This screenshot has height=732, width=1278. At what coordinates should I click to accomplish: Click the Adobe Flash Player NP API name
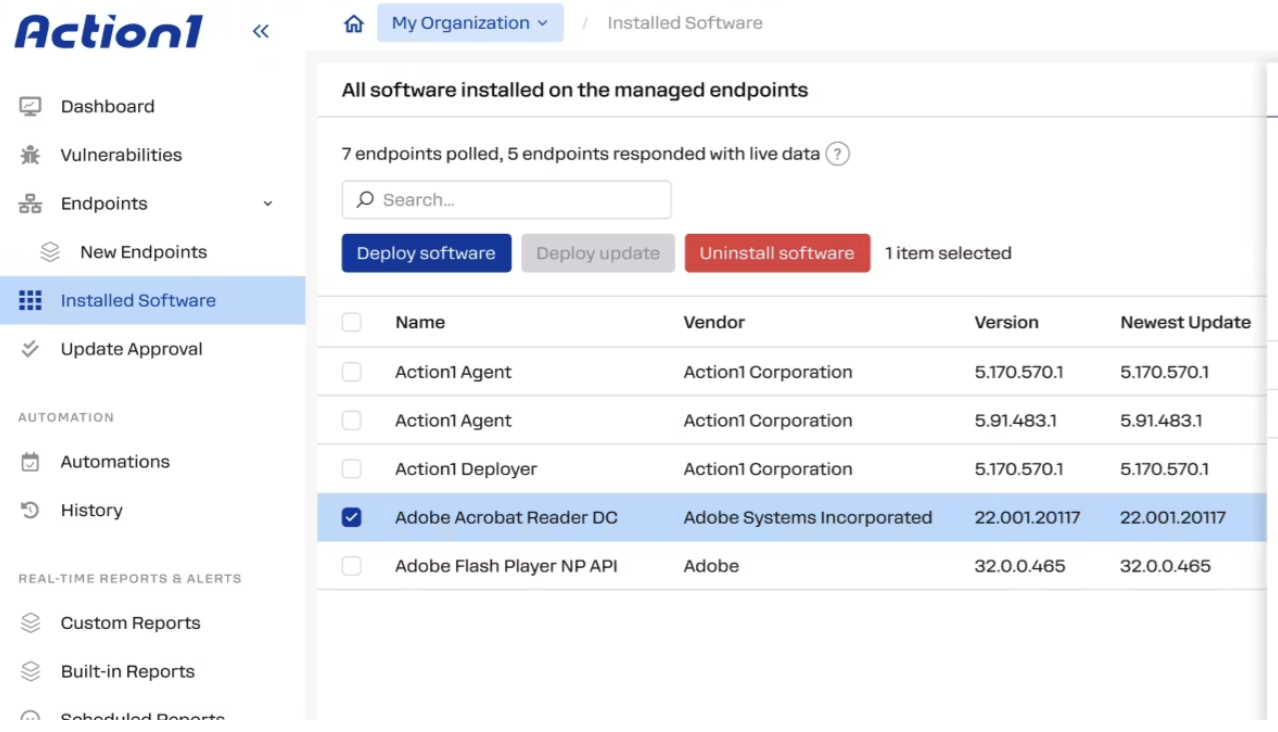pos(506,566)
